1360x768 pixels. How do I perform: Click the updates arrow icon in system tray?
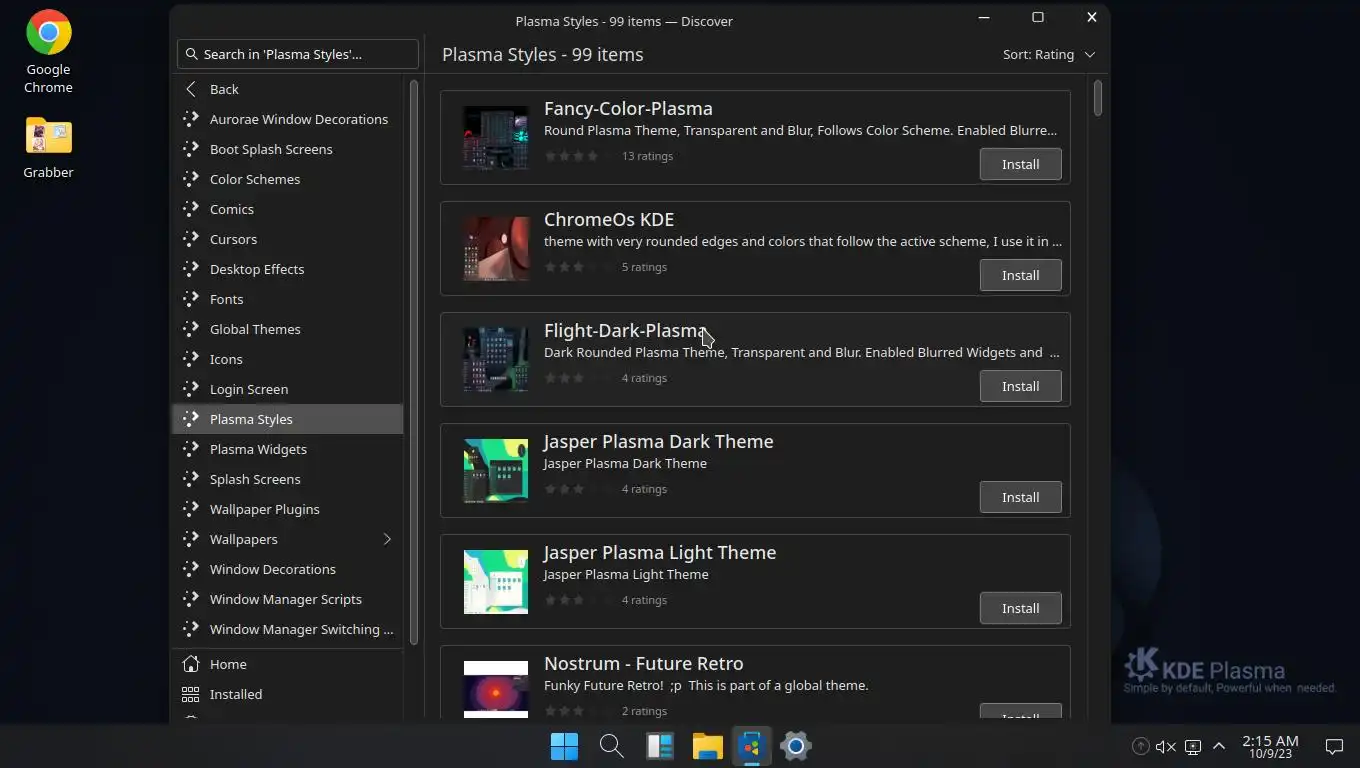[1140, 746]
